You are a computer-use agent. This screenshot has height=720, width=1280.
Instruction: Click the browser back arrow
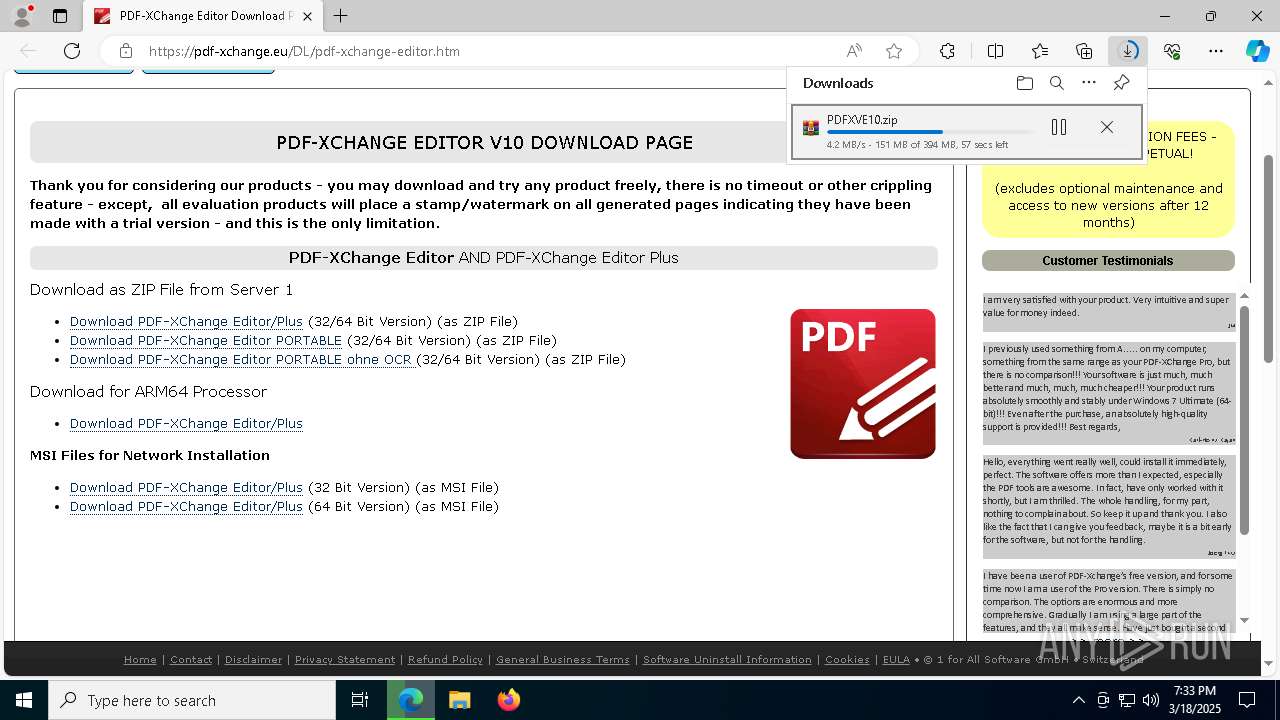28,51
